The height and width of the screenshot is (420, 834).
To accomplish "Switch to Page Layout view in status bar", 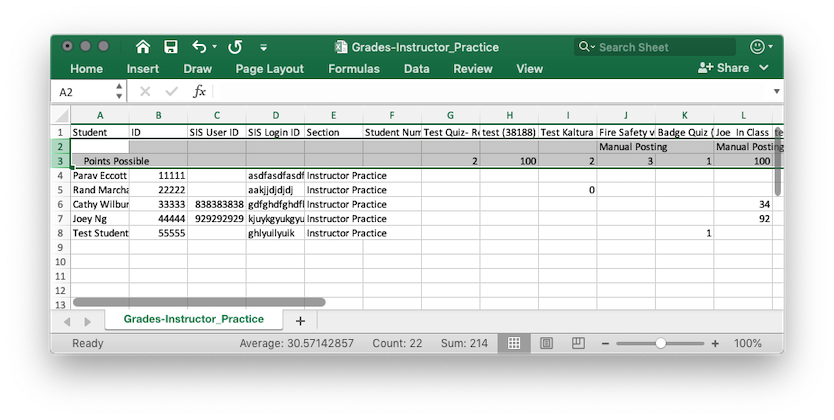I will coord(546,343).
